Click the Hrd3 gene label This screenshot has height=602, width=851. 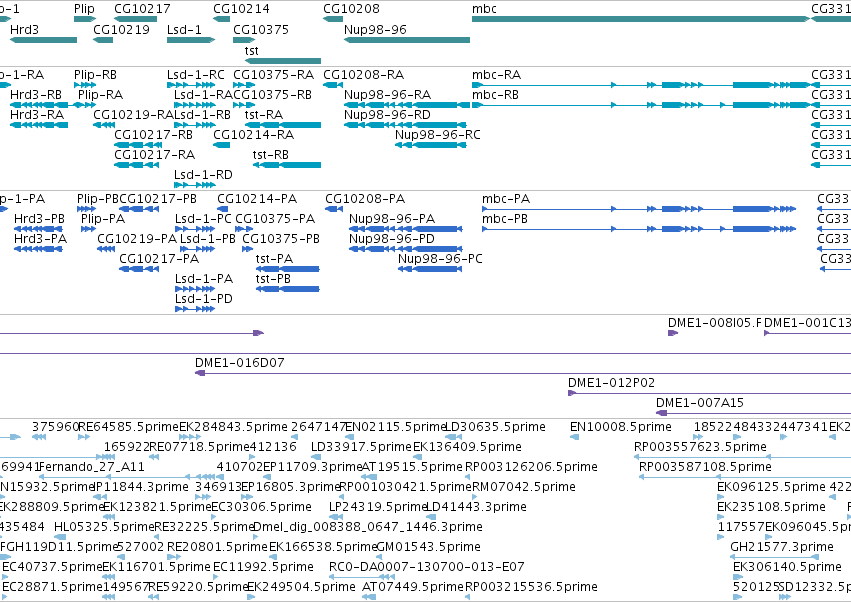tap(24, 29)
